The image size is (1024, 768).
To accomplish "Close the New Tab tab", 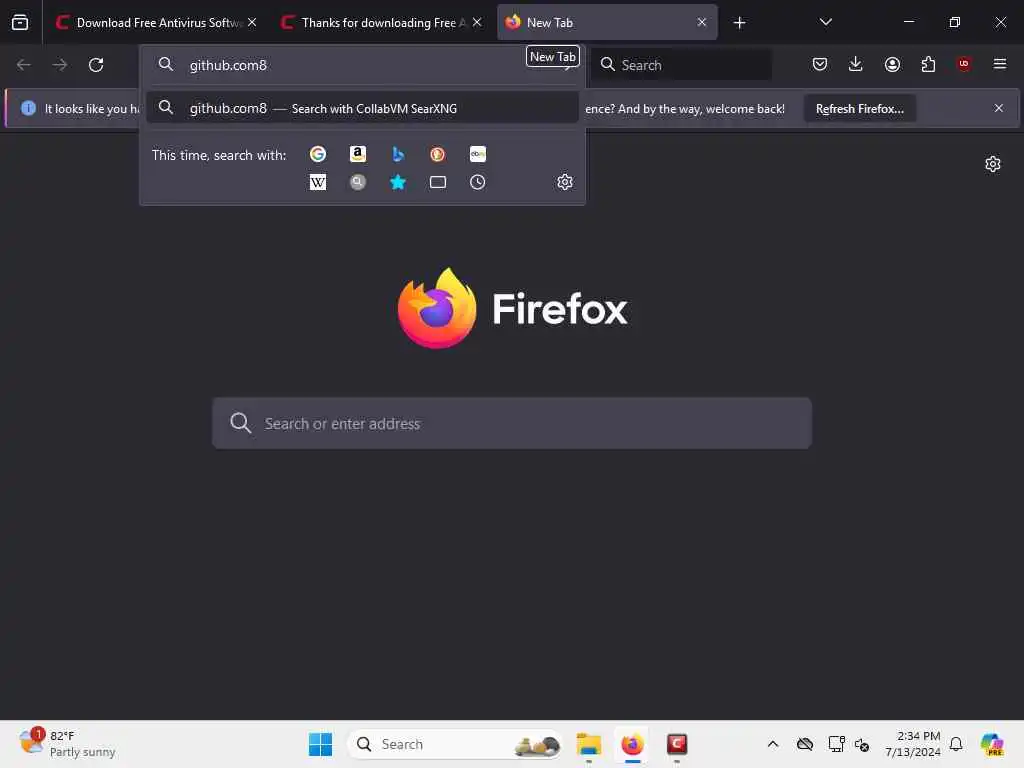I will 701,22.
